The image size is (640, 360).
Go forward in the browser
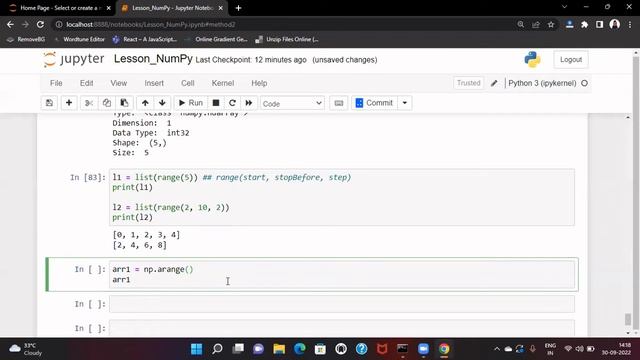point(25,24)
